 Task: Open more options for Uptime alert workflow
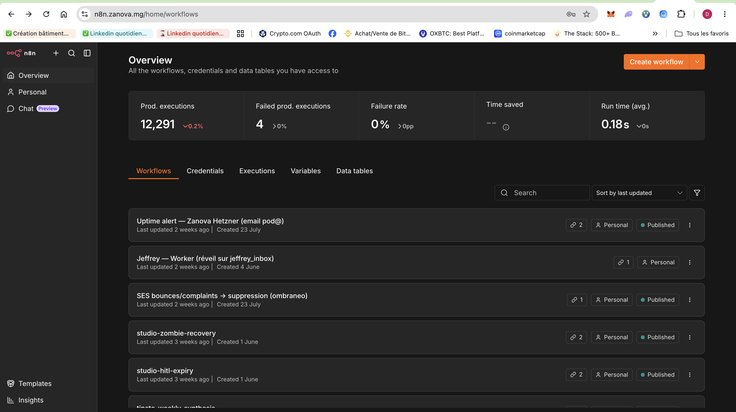pos(690,225)
